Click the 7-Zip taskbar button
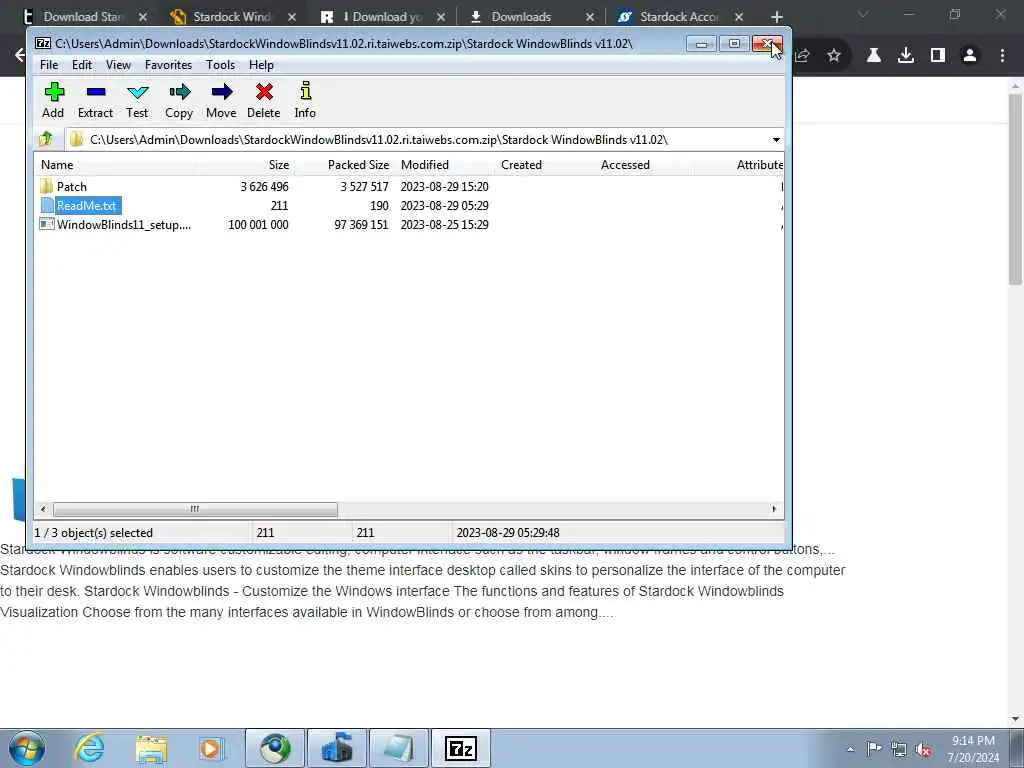 click(460, 748)
